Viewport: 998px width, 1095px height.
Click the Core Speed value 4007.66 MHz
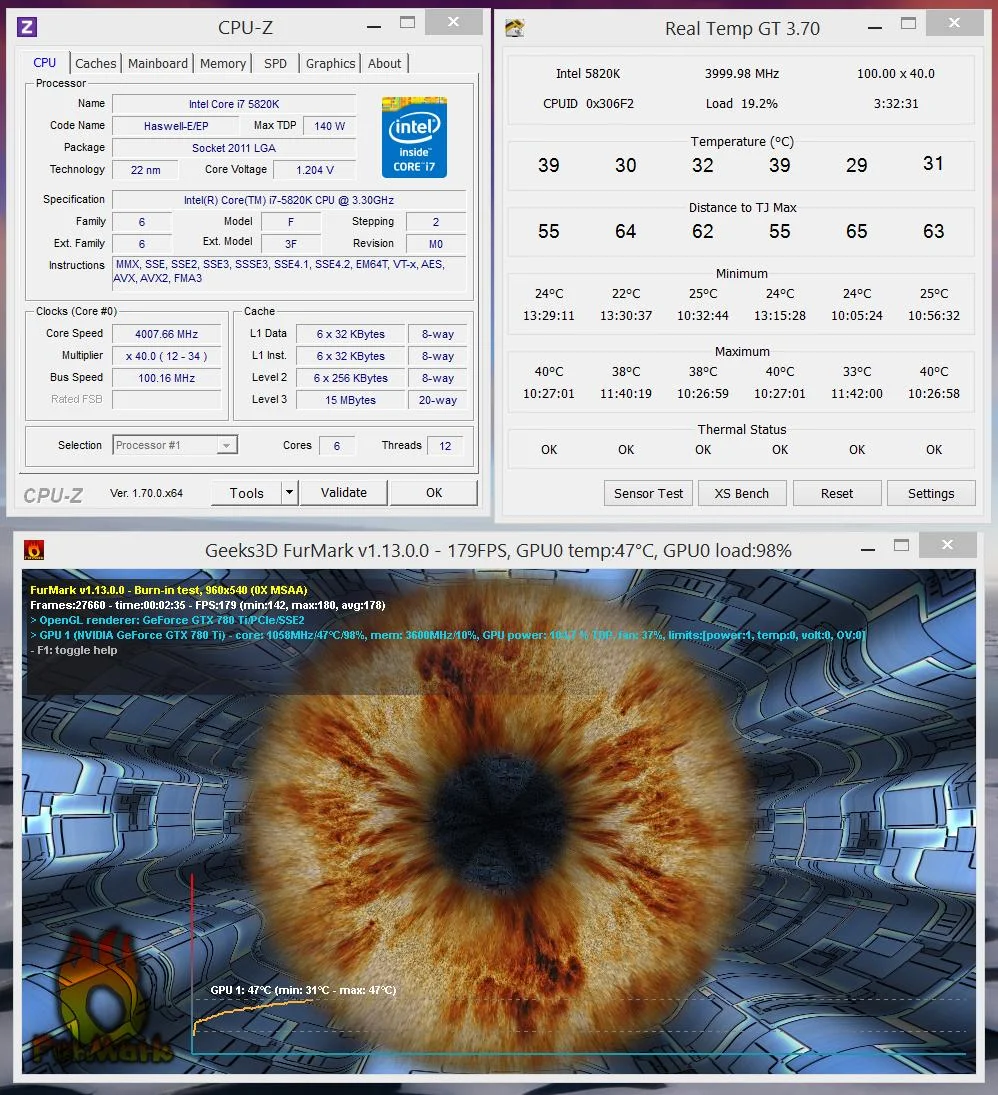[166, 334]
